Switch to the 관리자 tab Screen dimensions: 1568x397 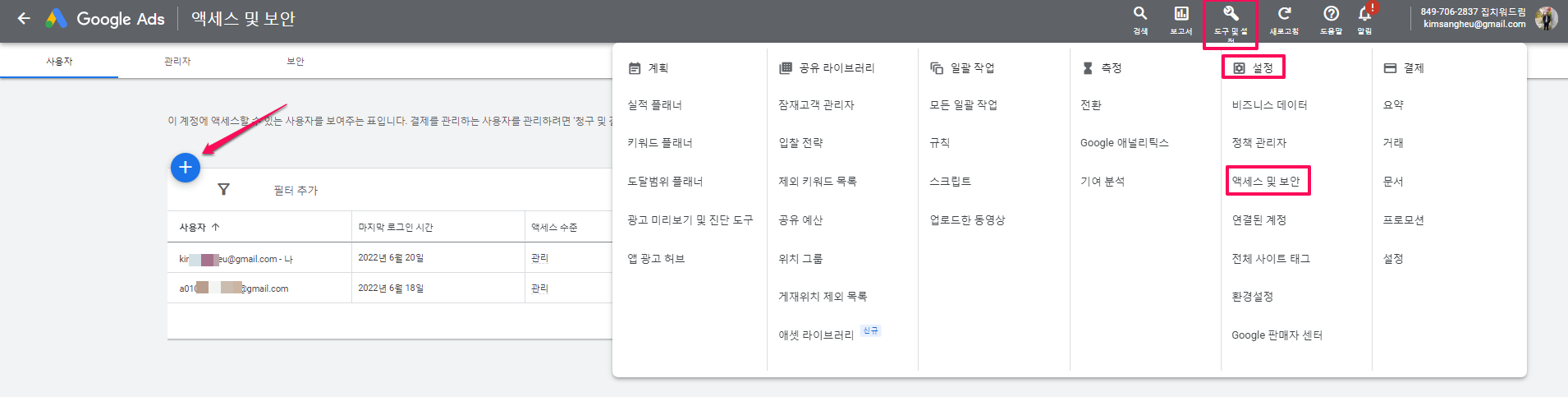[177, 62]
